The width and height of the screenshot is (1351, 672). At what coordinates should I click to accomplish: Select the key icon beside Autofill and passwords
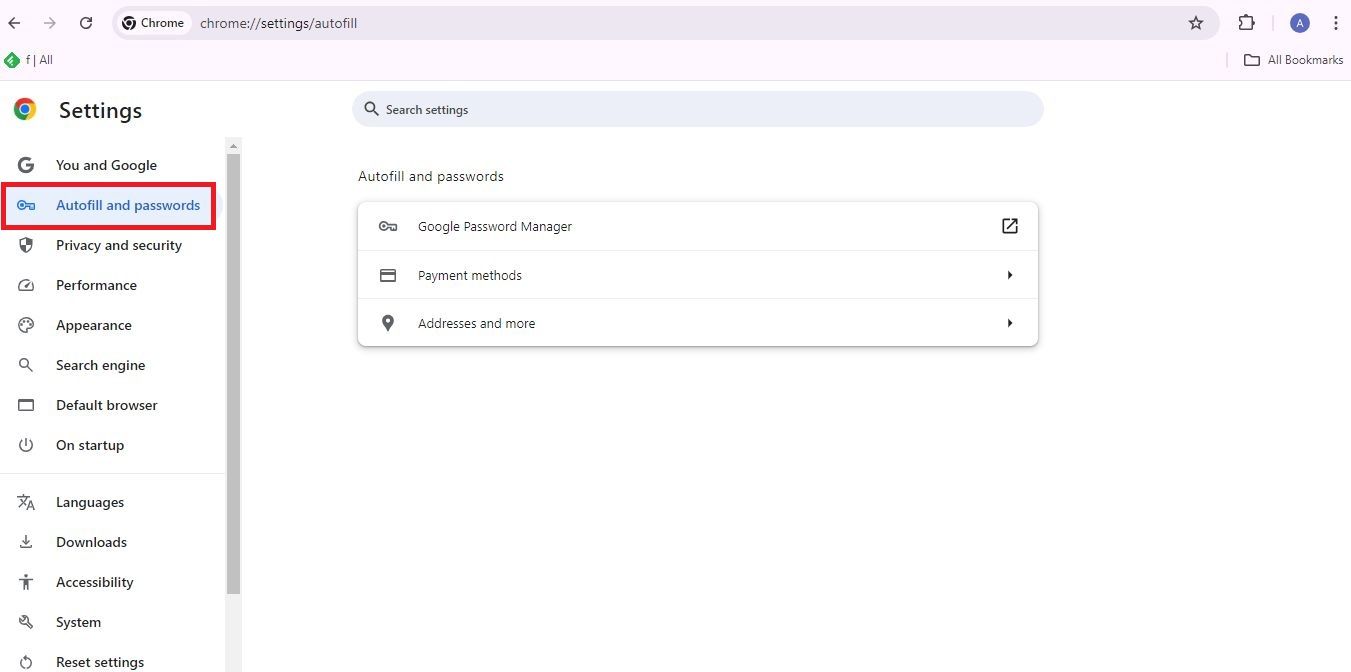[x=27, y=205]
